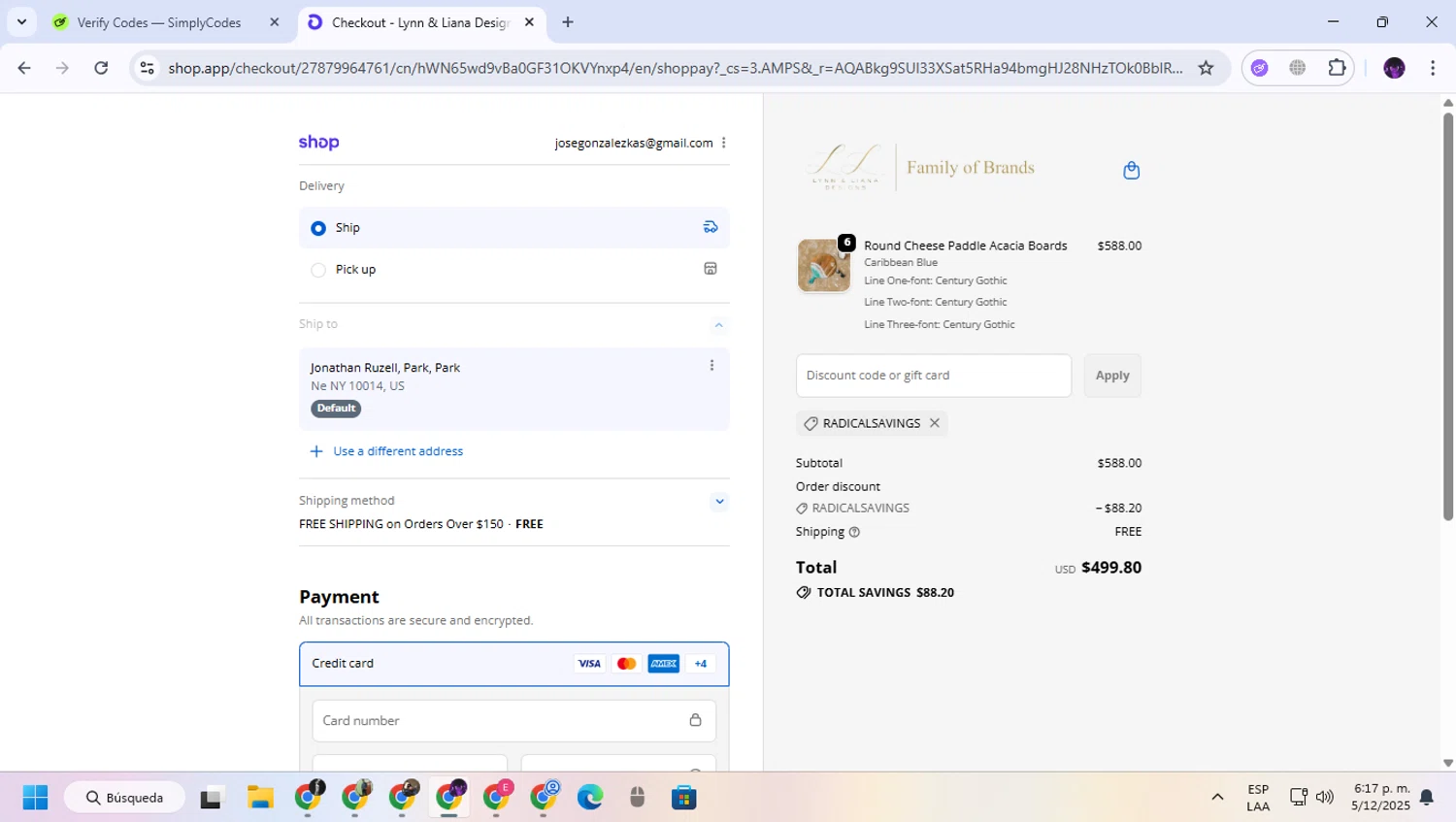Open the browser extensions puzzle icon
Image resolution: width=1456 pixels, height=822 pixels.
pyautogui.click(x=1337, y=68)
